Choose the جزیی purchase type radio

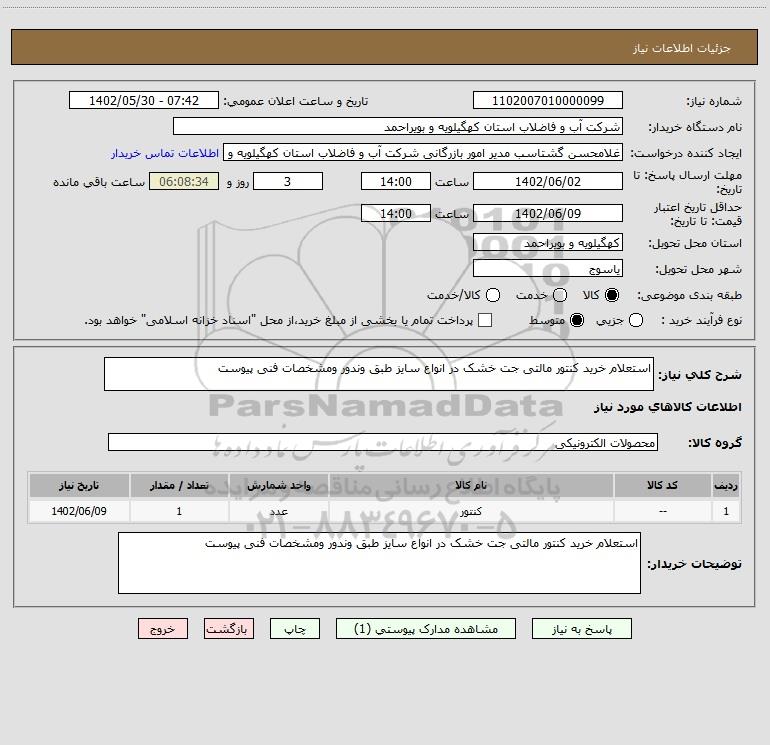[x=636, y=321]
